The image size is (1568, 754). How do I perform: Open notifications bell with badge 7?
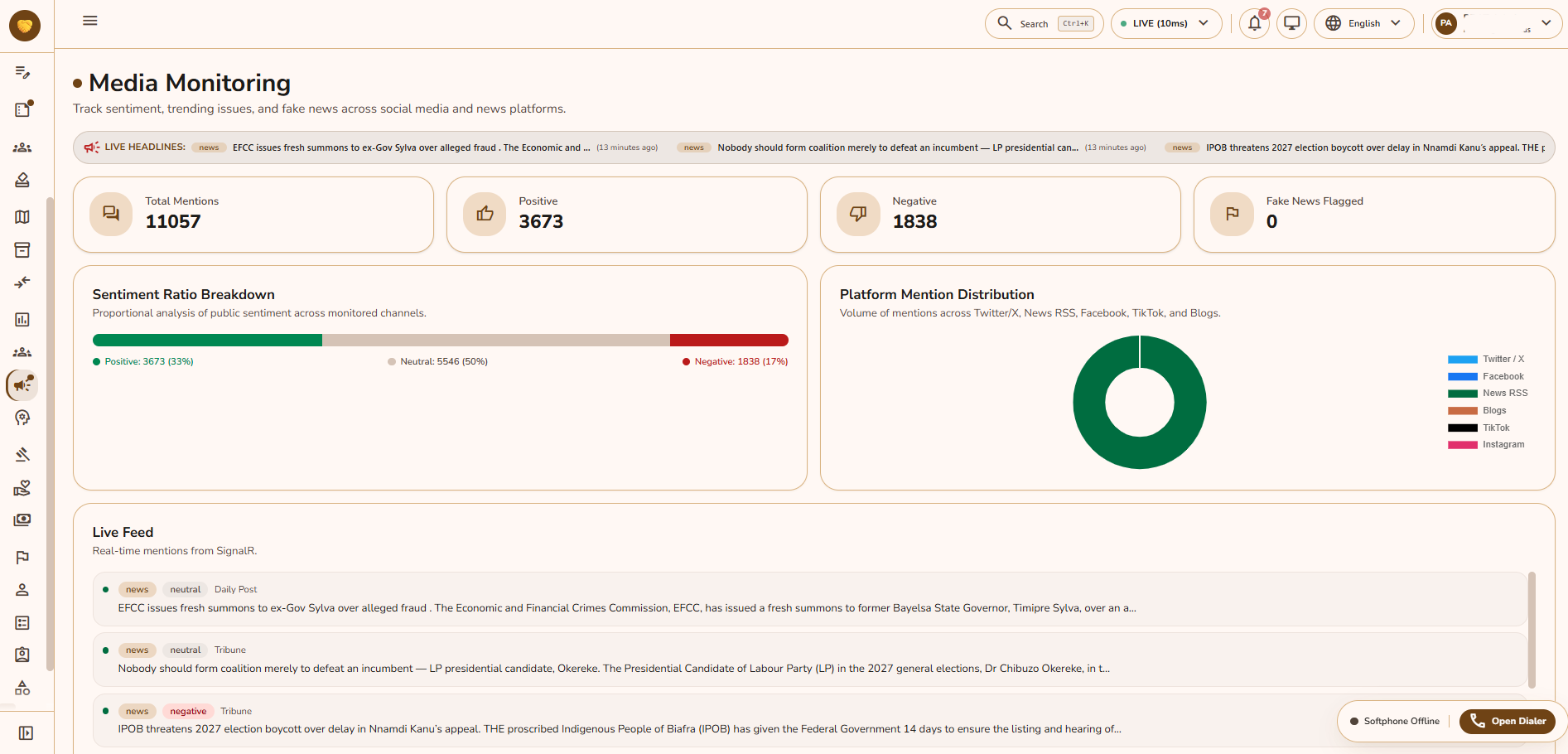[x=1255, y=23]
